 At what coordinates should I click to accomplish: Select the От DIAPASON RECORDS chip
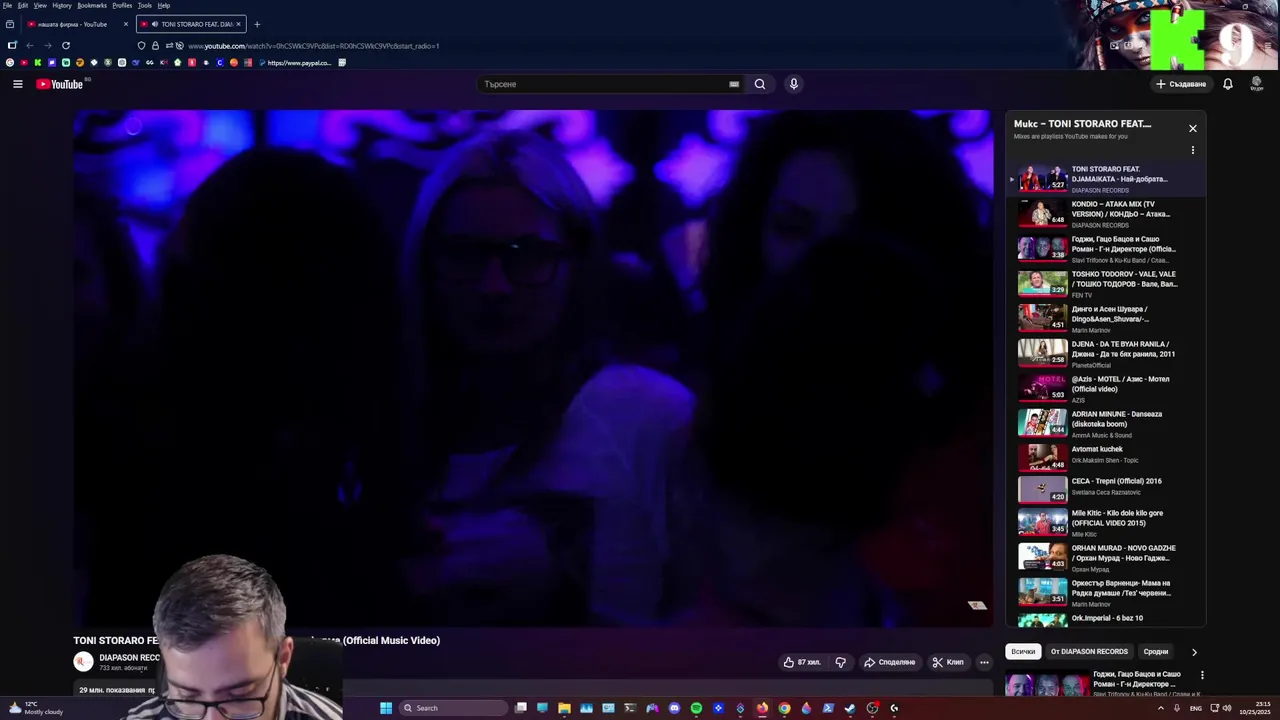1089,651
